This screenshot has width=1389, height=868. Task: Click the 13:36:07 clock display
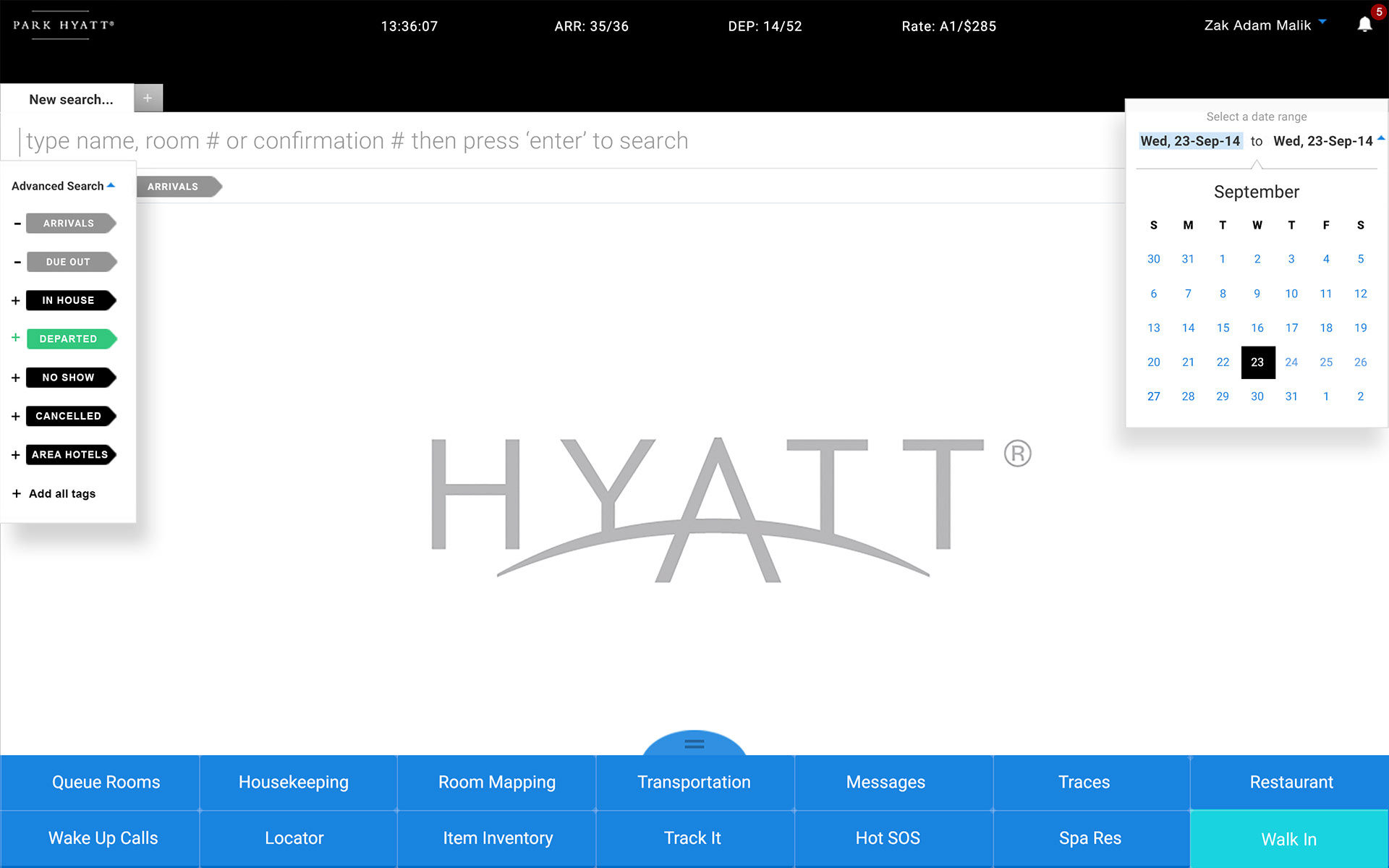pos(409,27)
